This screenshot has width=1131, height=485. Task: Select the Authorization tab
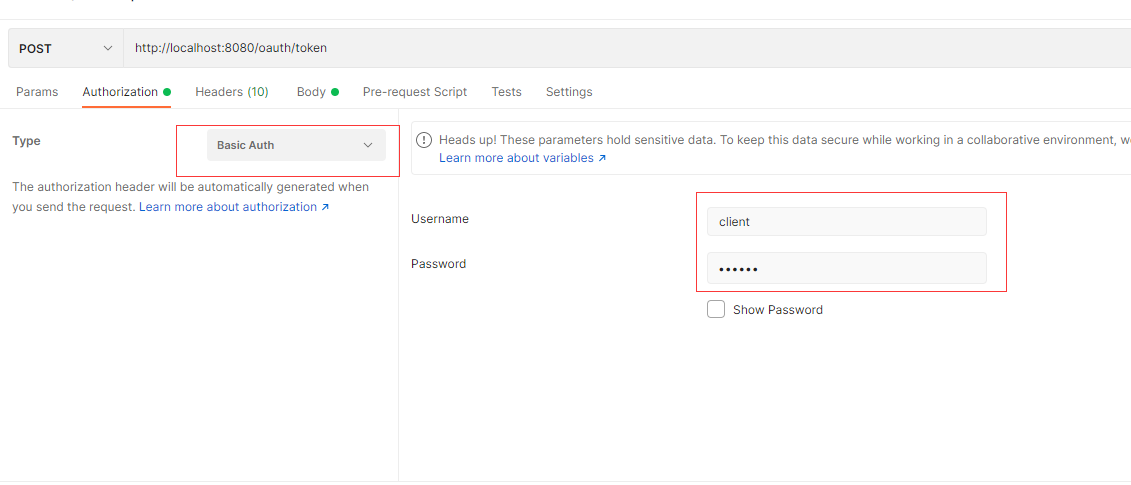120,92
